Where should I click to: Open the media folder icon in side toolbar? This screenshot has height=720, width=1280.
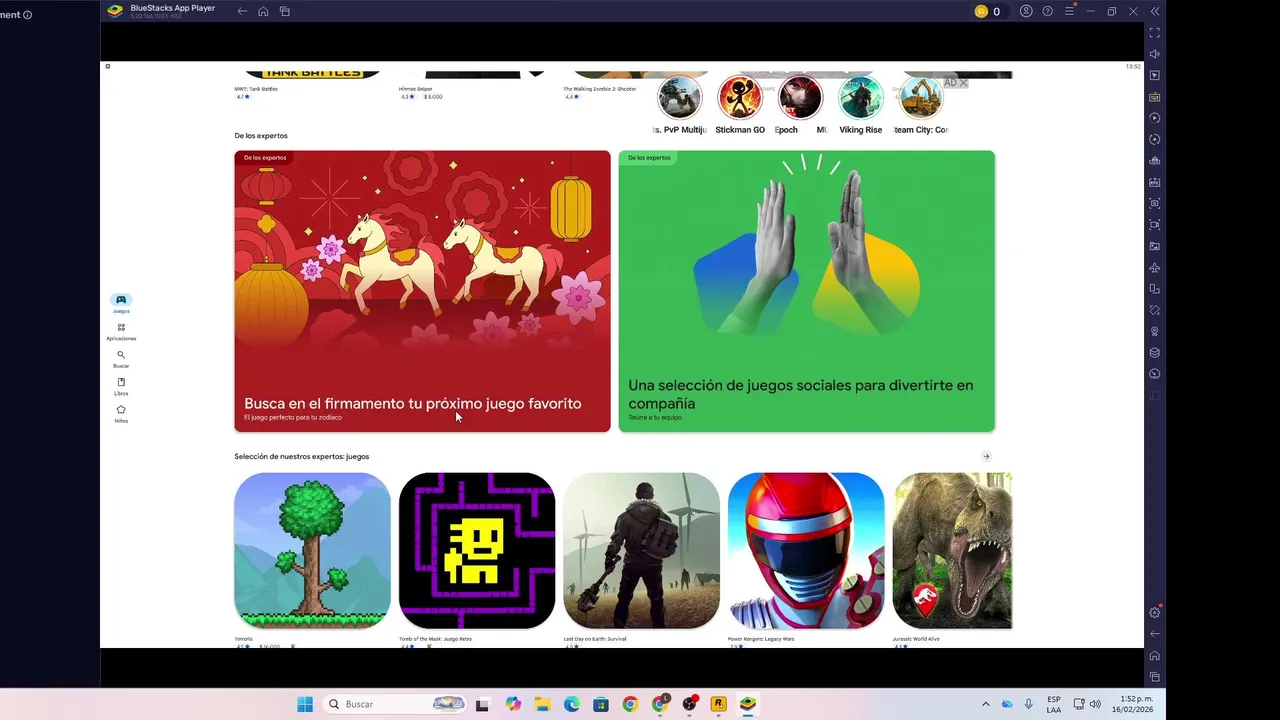tap(1155, 246)
